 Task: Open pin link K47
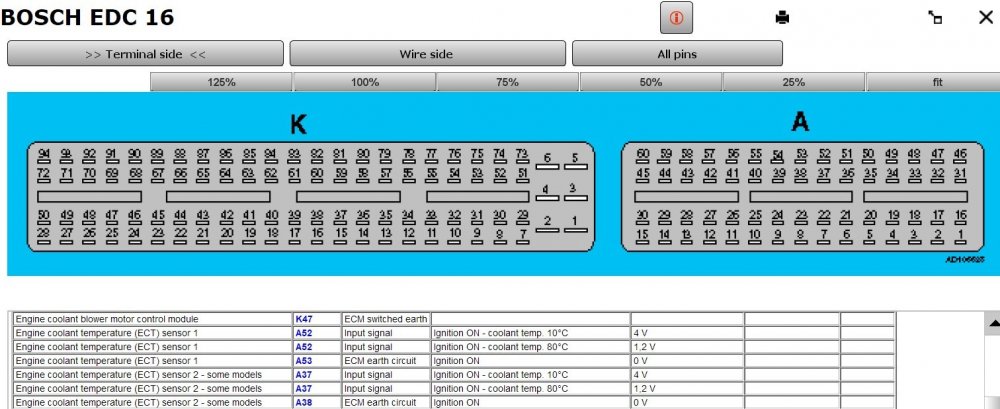click(304, 319)
